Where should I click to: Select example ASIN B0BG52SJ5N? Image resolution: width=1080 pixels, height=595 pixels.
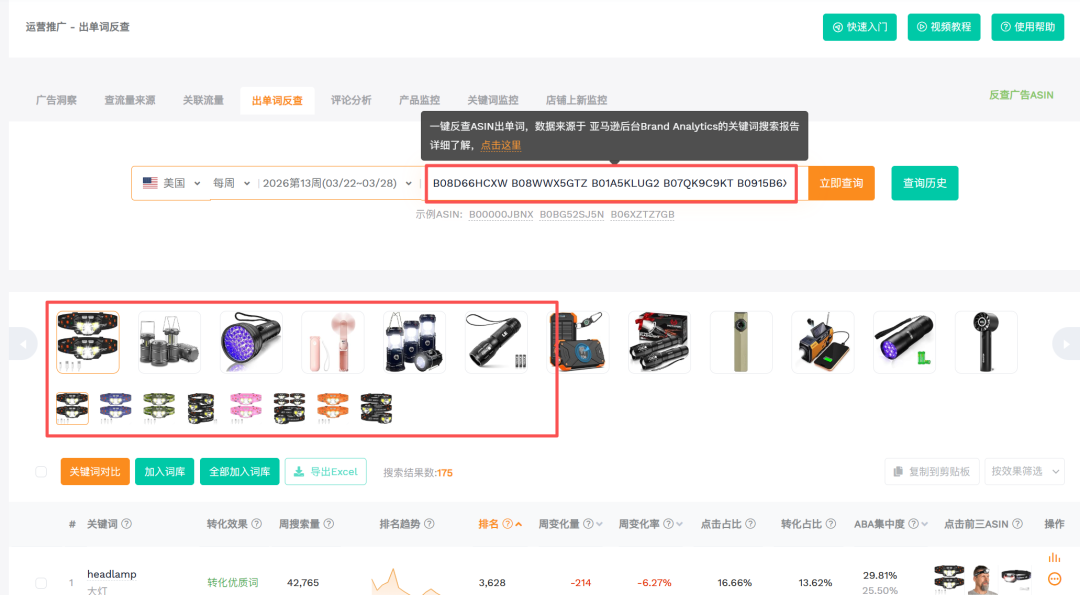point(572,214)
